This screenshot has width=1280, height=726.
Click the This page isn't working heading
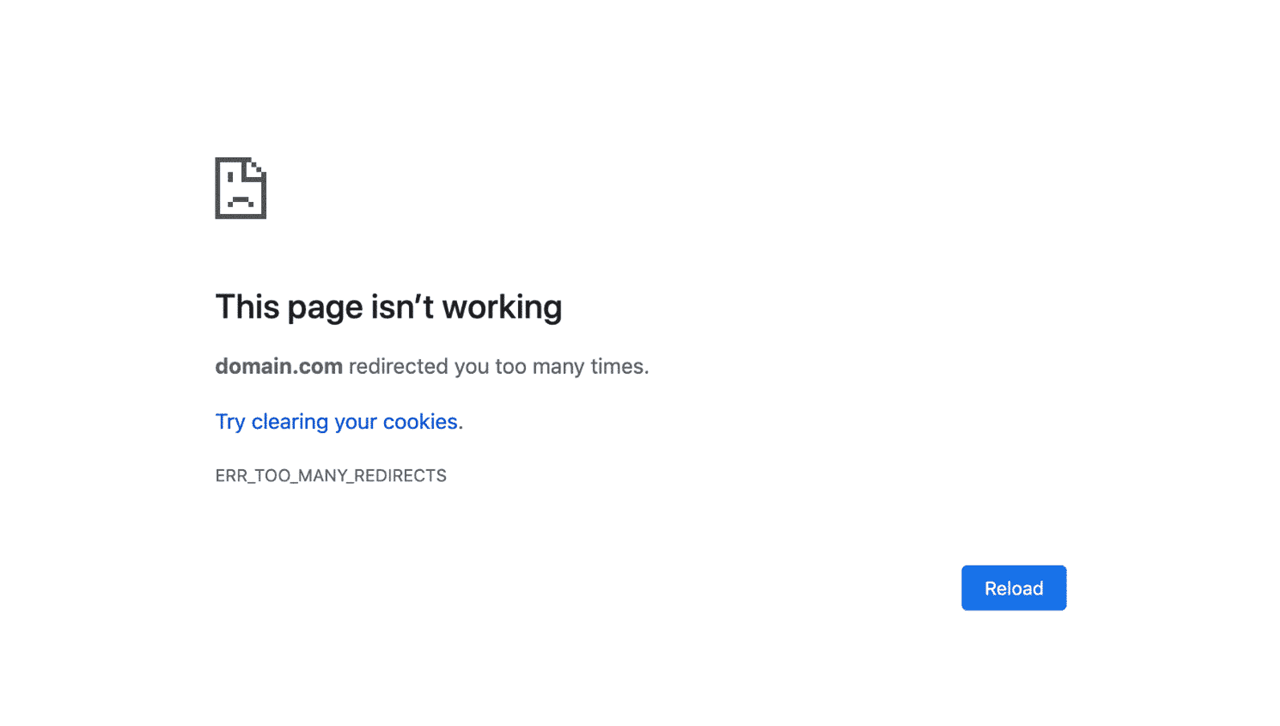[x=389, y=307]
